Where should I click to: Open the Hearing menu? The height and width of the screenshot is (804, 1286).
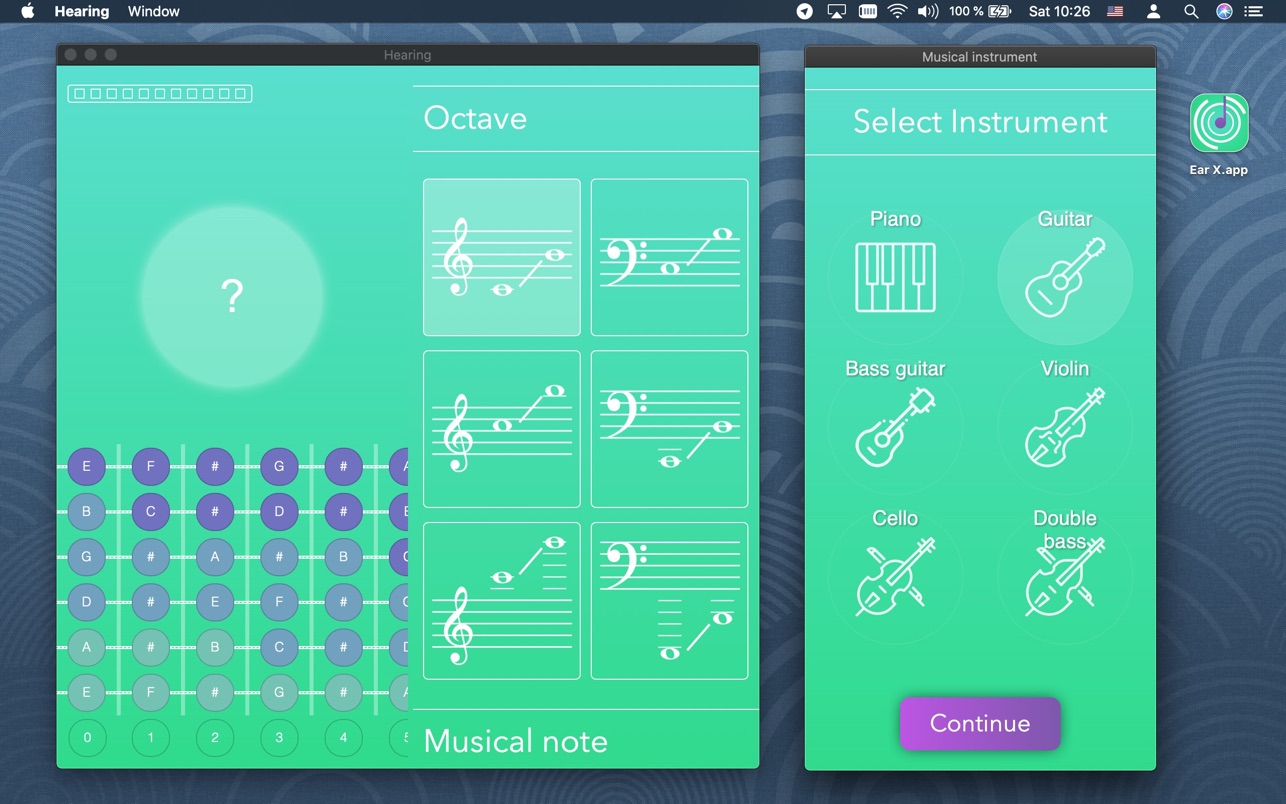point(82,11)
